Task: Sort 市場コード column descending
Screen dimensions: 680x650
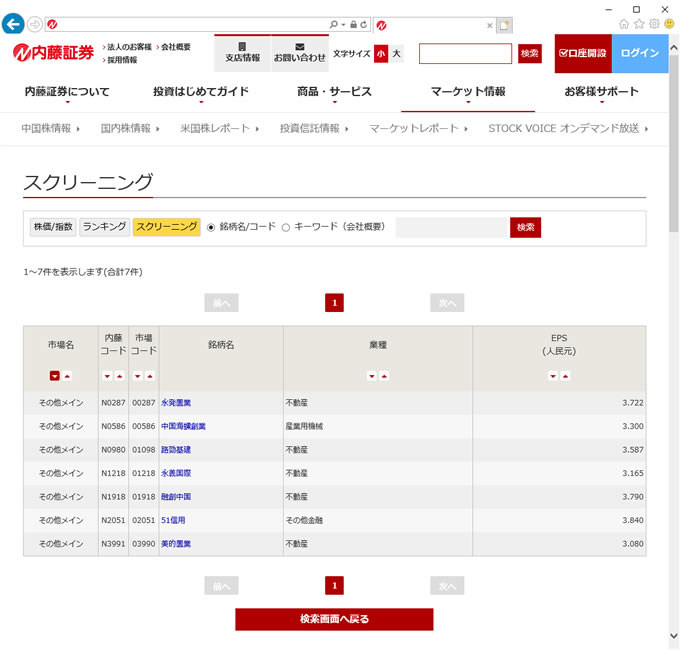Action: (137, 376)
